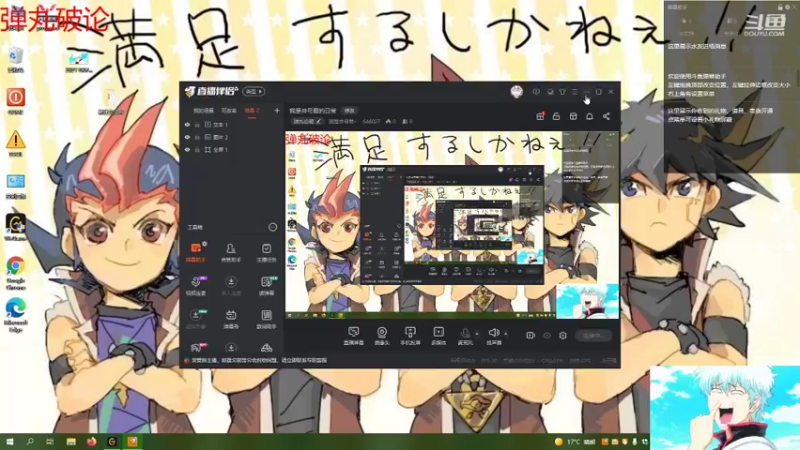Select the 全屏 1 source row
800x450 pixels.
[x=232, y=149]
